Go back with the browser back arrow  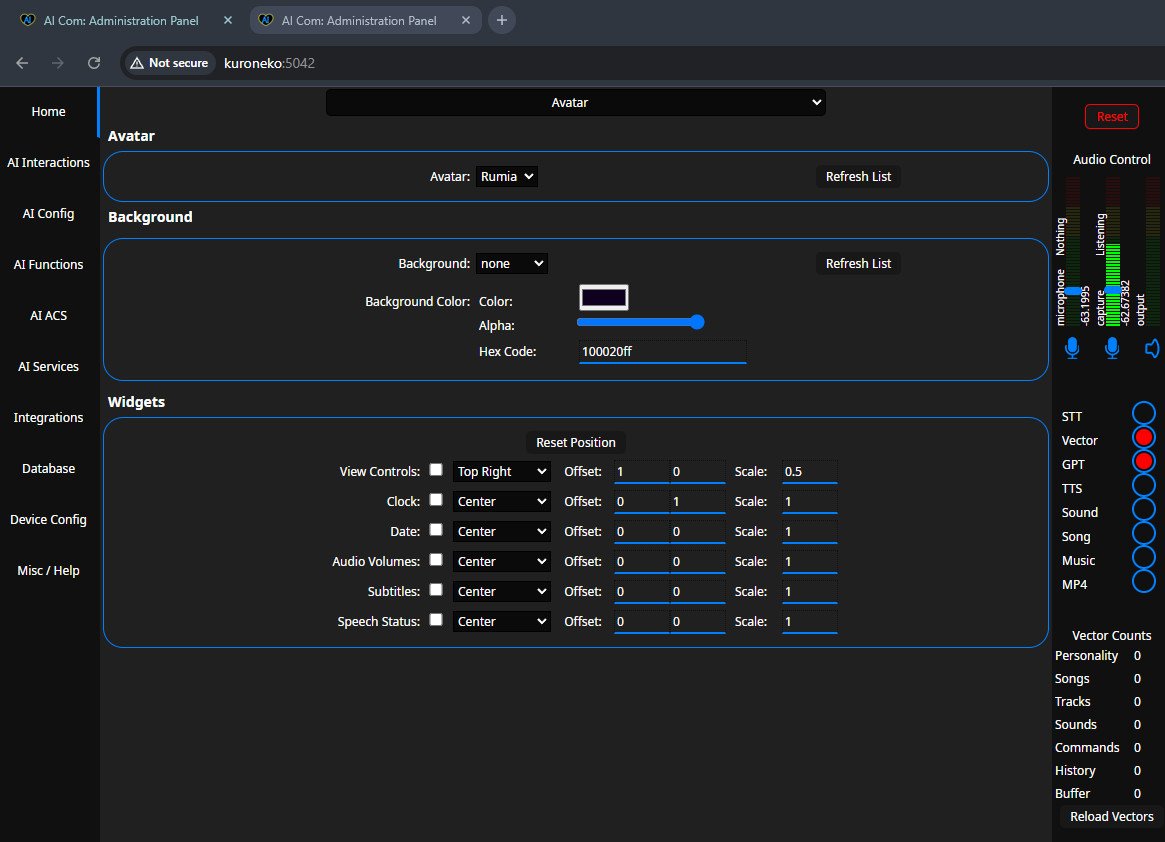pyautogui.click(x=22, y=63)
